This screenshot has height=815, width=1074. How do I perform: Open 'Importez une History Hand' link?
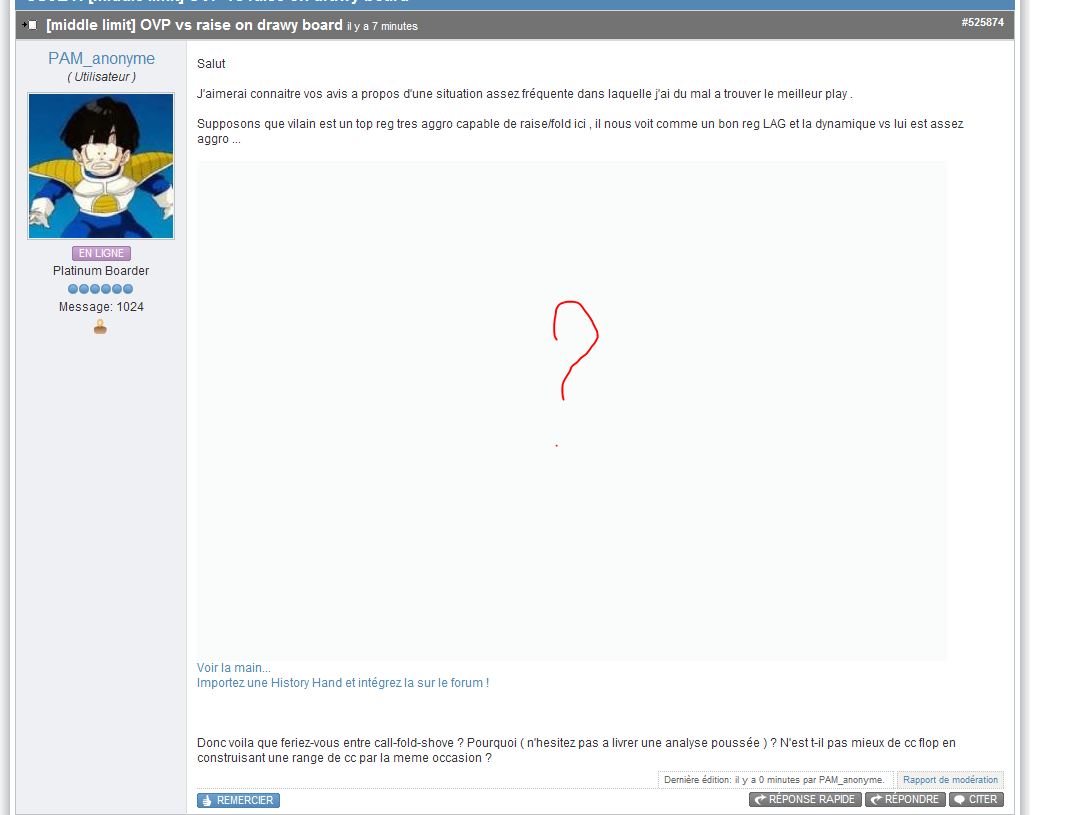343,683
